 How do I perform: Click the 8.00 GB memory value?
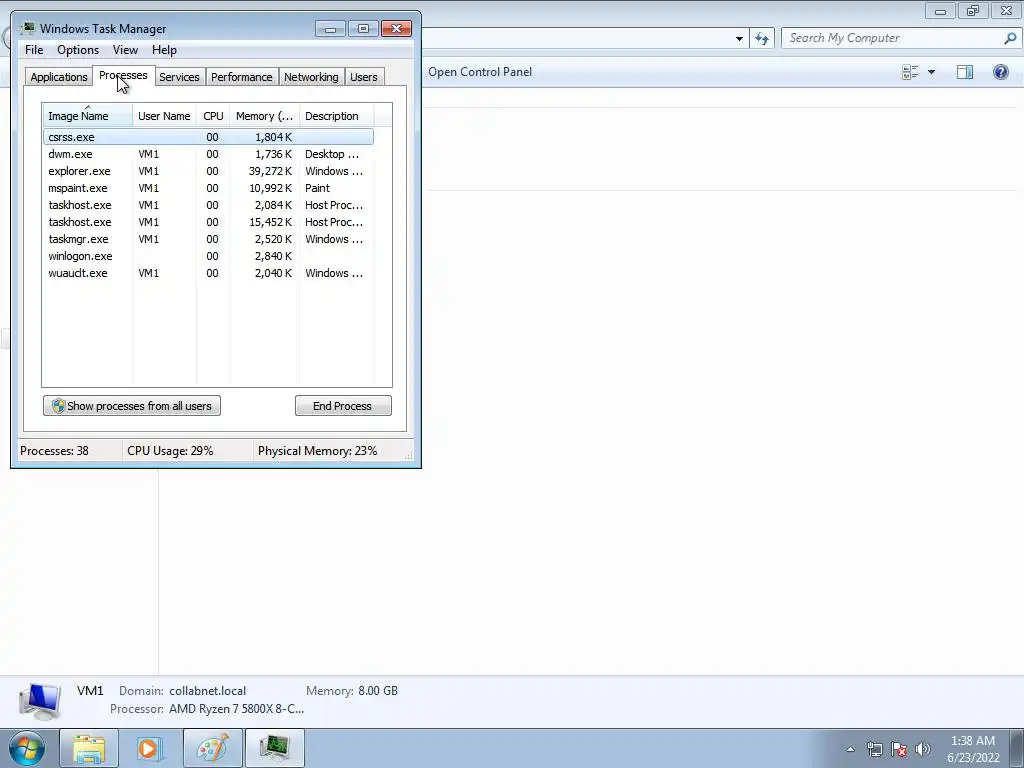coord(377,691)
